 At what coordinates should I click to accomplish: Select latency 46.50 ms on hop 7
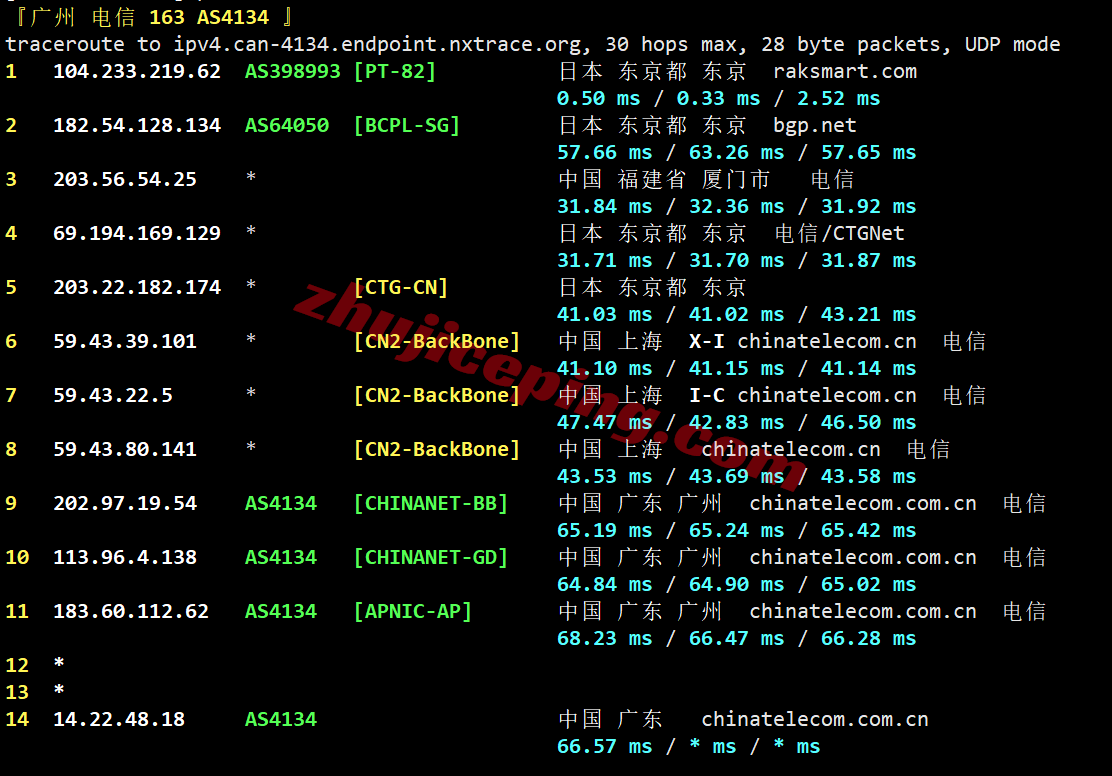point(868,422)
